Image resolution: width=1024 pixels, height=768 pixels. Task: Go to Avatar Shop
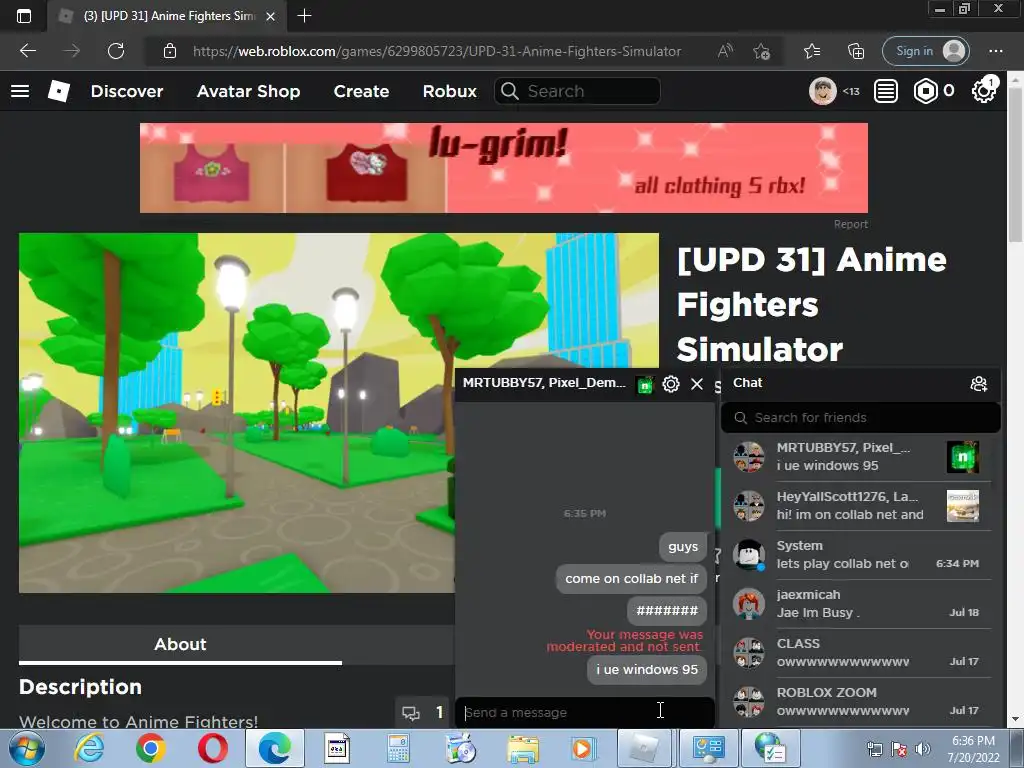pos(248,91)
